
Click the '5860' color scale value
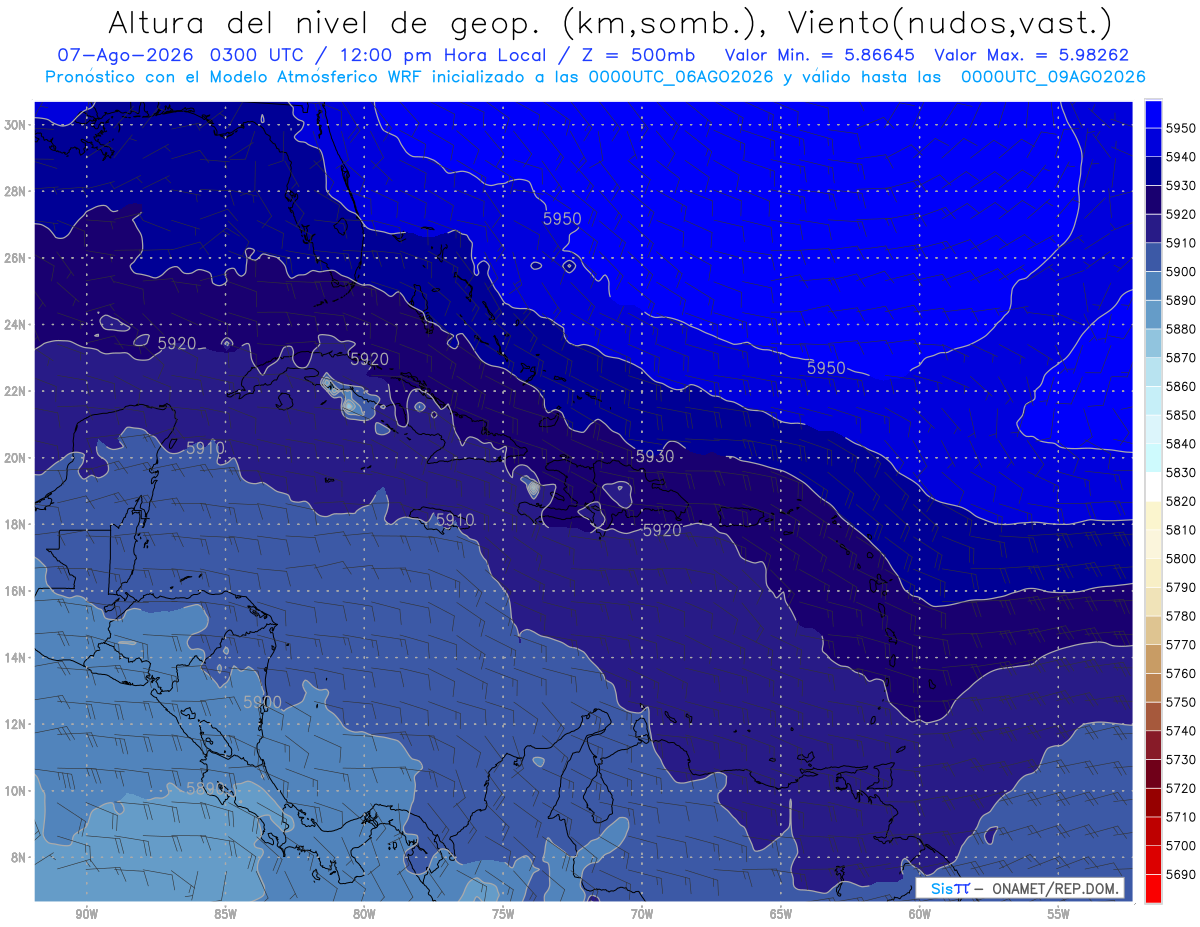1181,386
